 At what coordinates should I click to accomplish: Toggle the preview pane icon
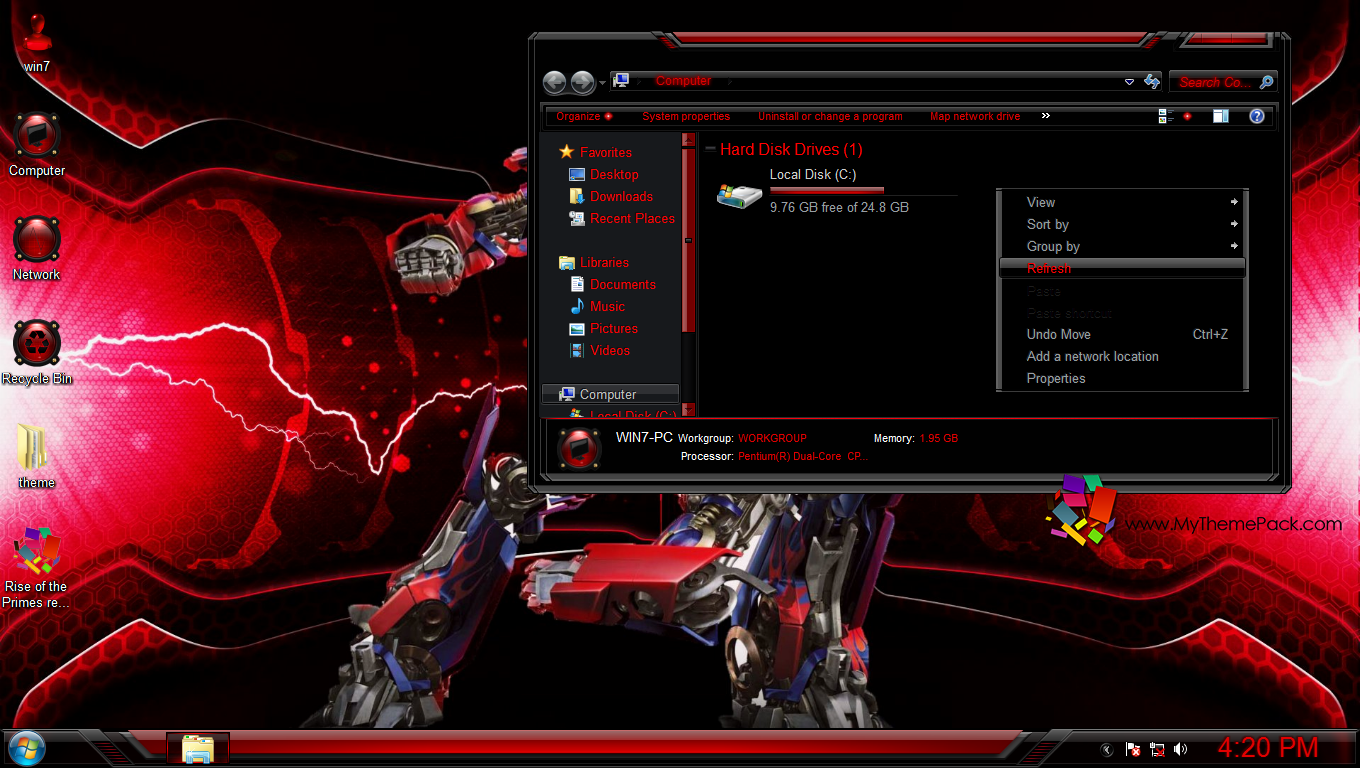(x=1221, y=116)
